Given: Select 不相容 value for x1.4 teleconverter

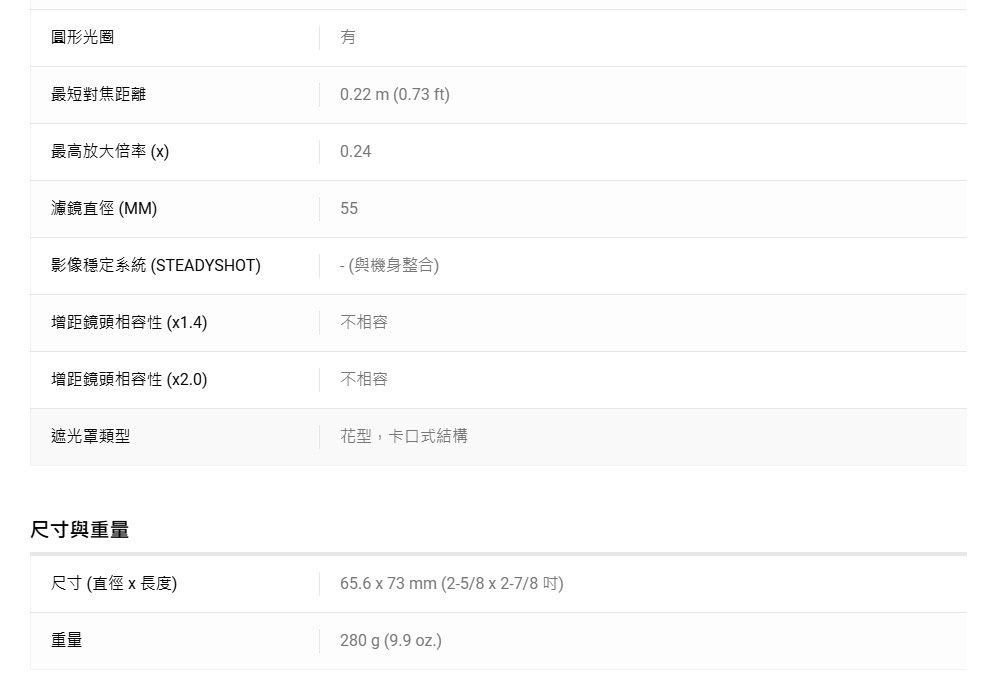Looking at the screenshot, I should tap(364, 322).
